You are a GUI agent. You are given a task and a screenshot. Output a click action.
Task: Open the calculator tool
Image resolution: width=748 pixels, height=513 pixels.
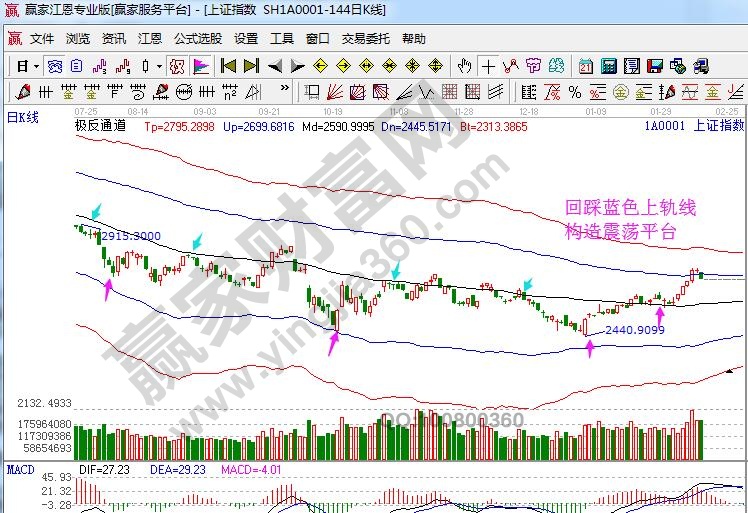point(608,66)
